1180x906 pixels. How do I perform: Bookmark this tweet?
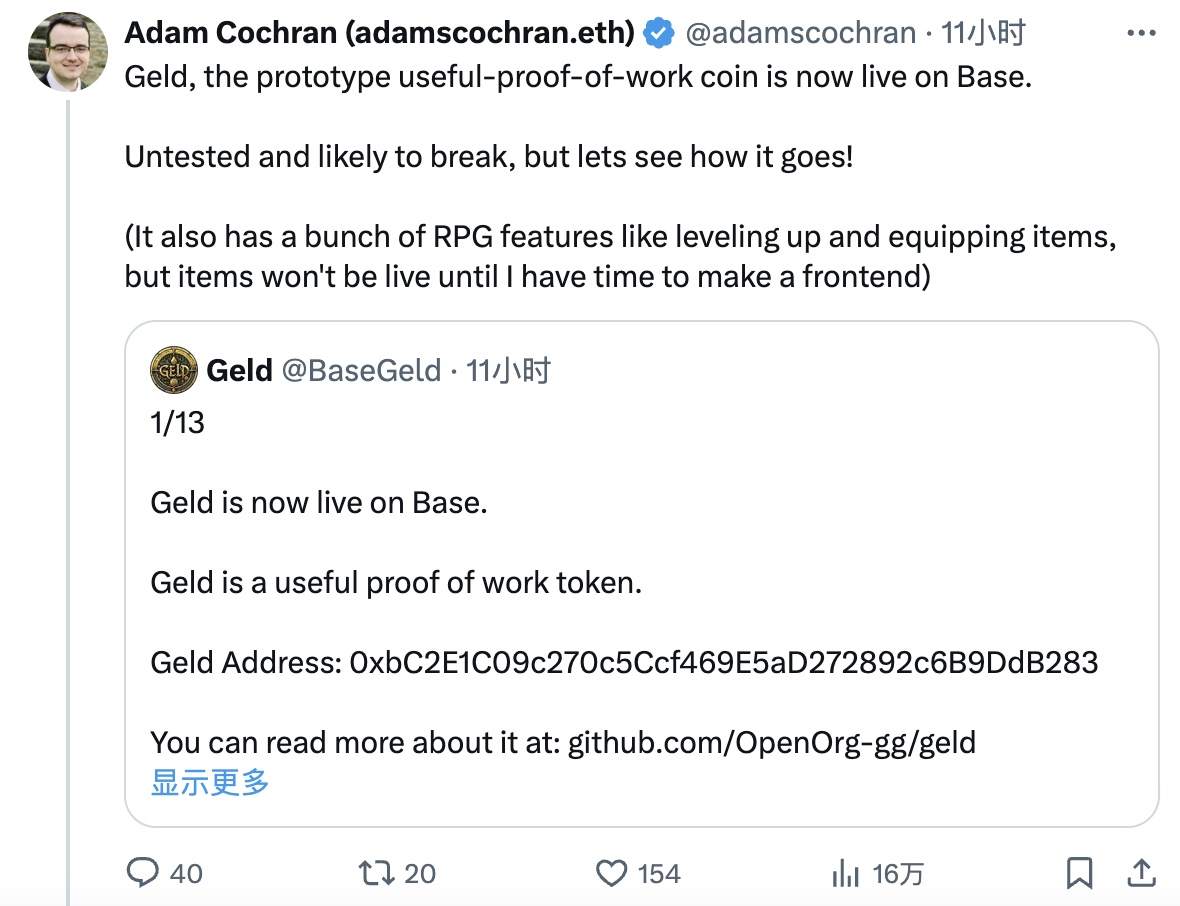point(1079,873)
